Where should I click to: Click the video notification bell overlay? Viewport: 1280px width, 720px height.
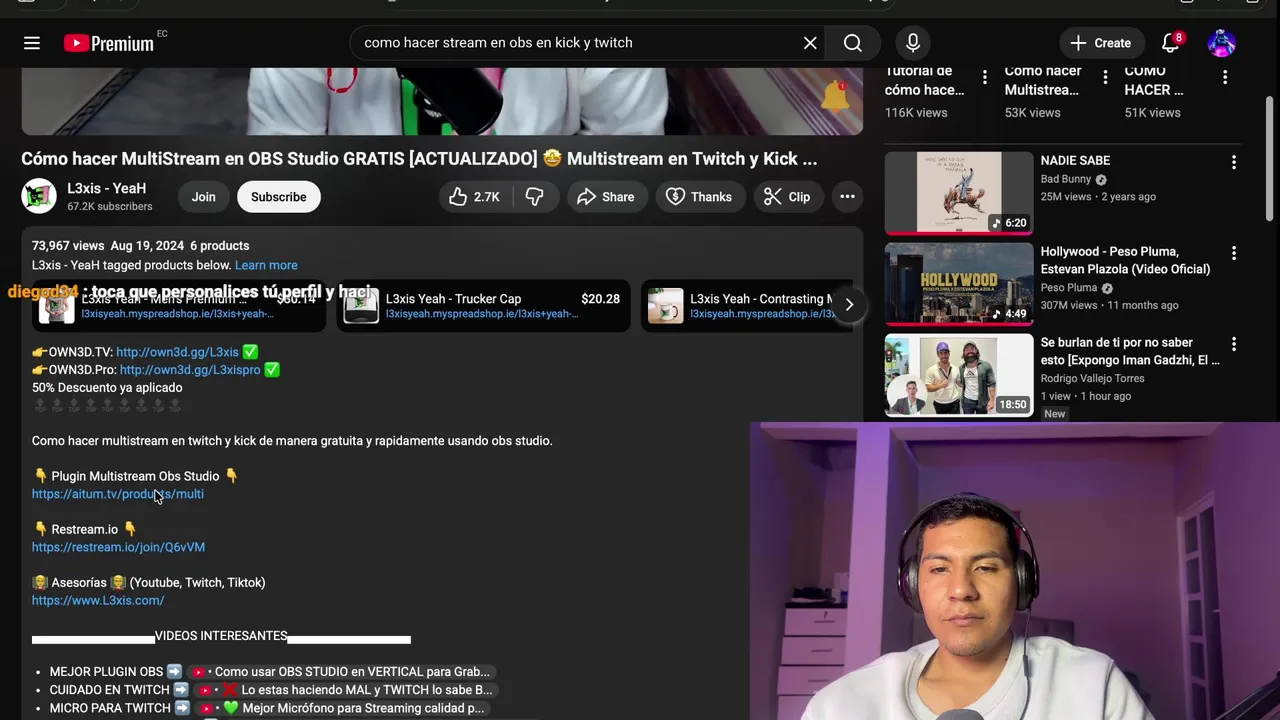835,96
